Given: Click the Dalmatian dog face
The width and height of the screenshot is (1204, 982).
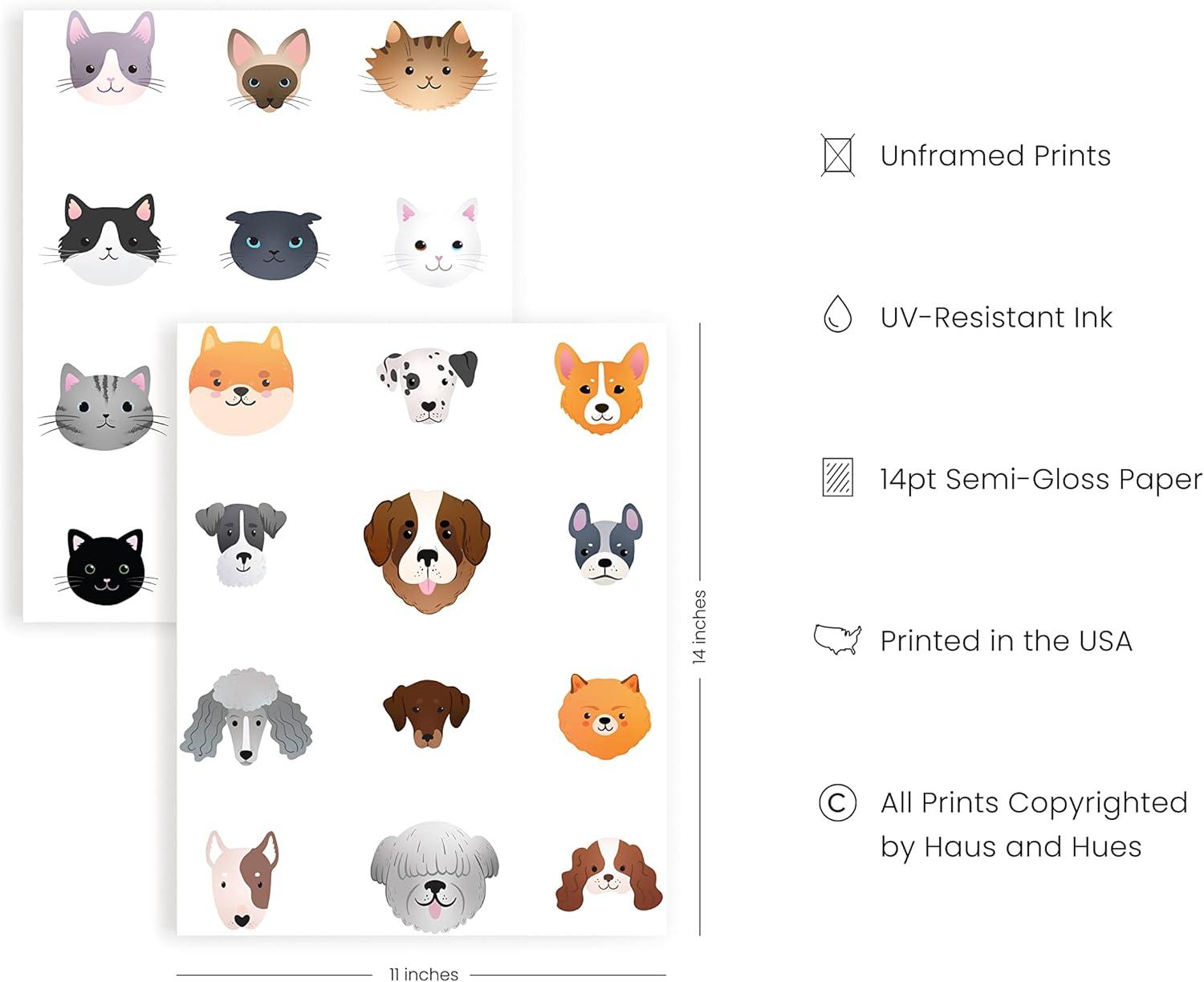Looking at the screenshot, I should (x=427, y=383).
